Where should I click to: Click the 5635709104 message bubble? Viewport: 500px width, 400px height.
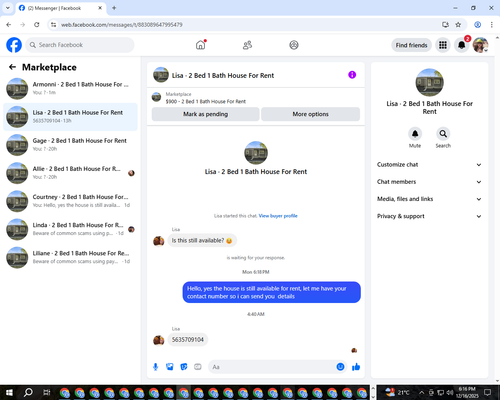point(188,340)
